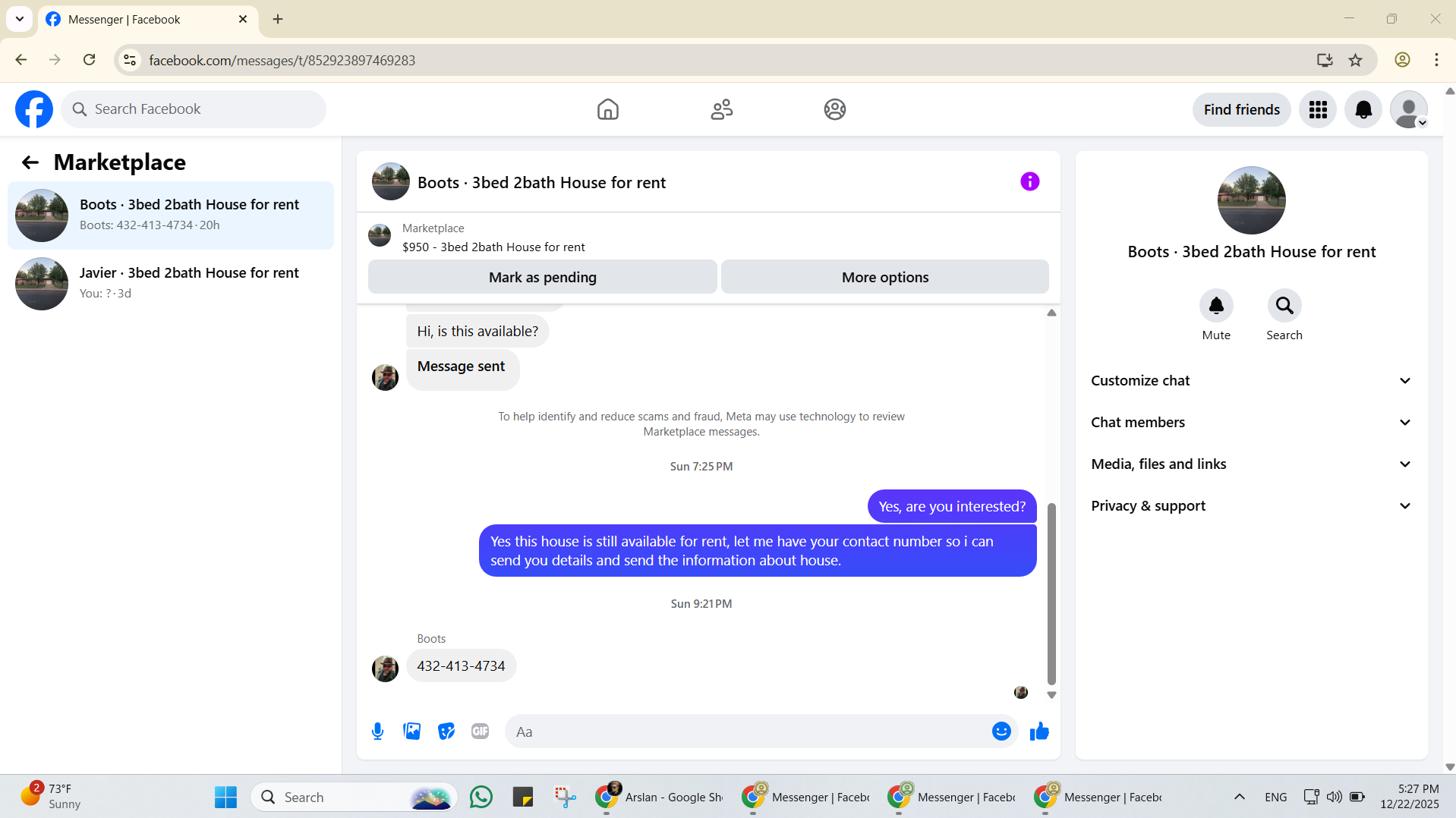Open taskbar volume speaker icon
The image size is (1456, 818).
(1334, 797)
